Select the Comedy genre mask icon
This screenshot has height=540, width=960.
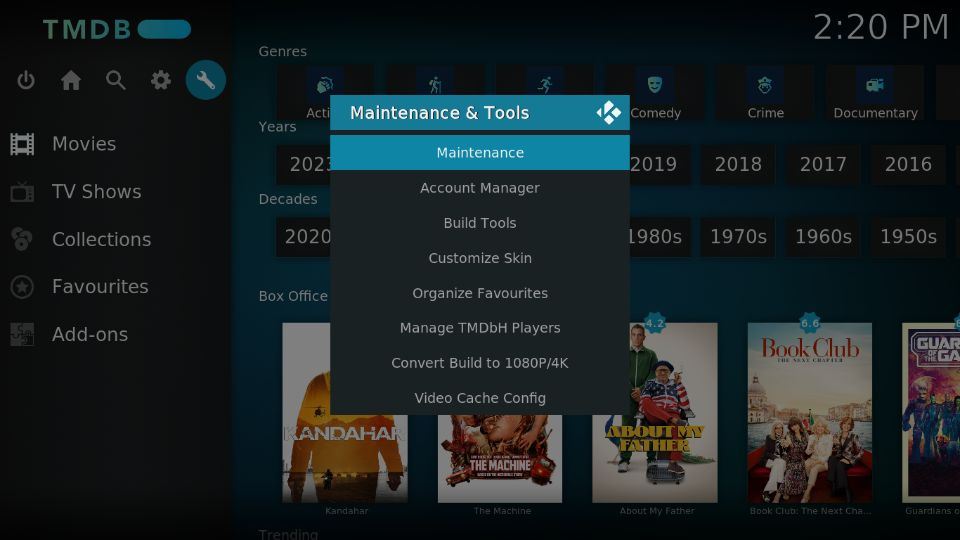coord(654,84)
